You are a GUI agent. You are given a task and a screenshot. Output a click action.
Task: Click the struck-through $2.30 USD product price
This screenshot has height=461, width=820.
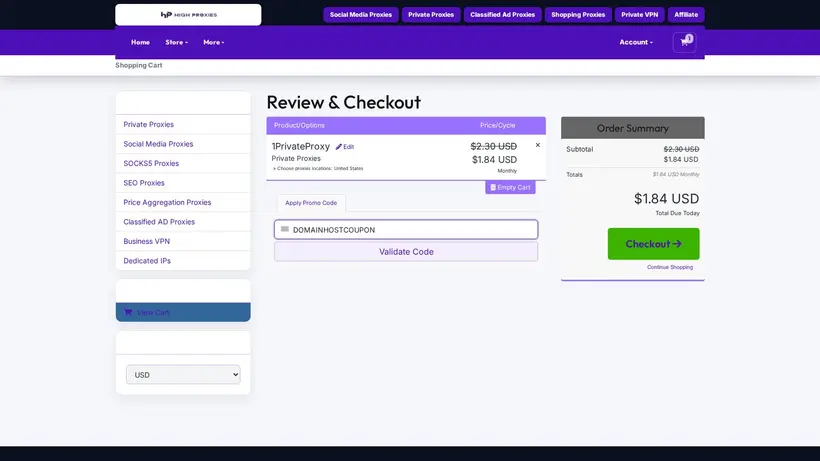point(494,146)
